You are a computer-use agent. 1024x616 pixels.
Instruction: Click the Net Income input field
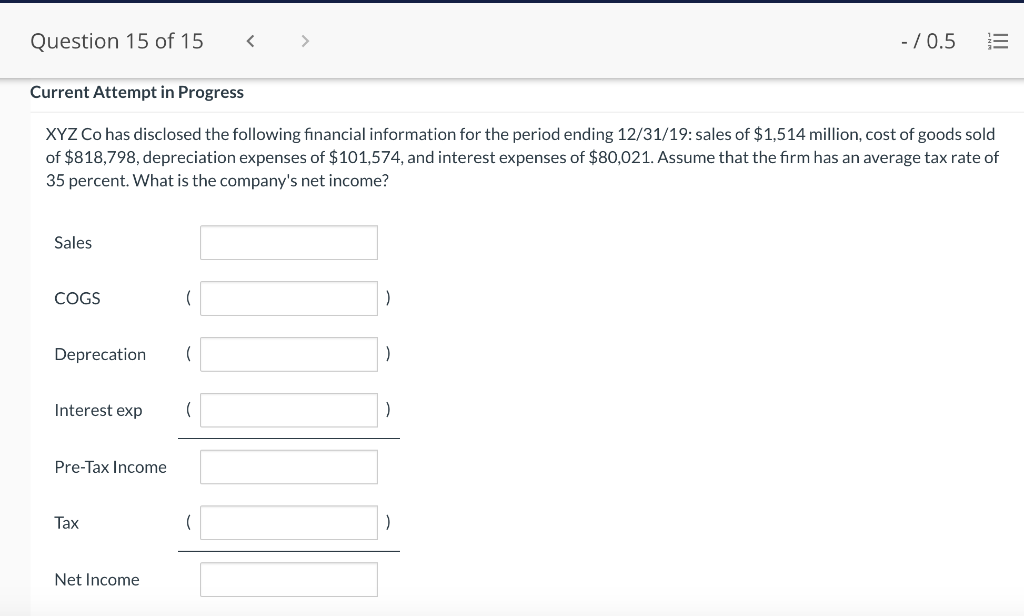point(288,579)
